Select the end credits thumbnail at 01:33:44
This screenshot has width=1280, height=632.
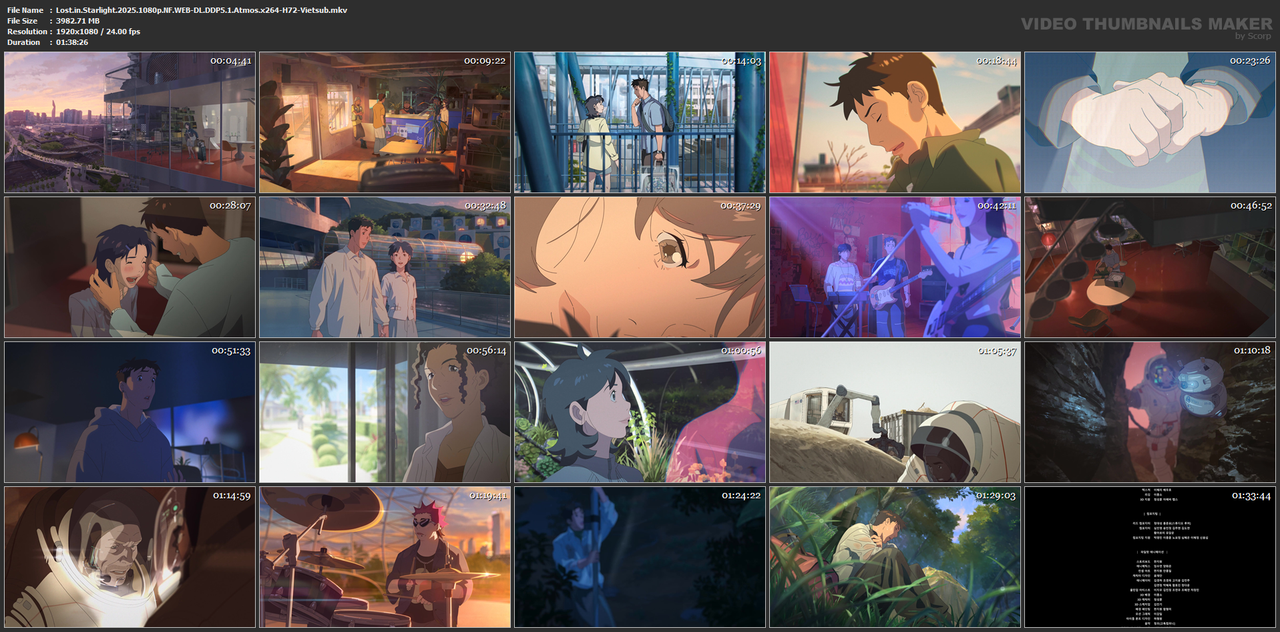[1150, 557]
